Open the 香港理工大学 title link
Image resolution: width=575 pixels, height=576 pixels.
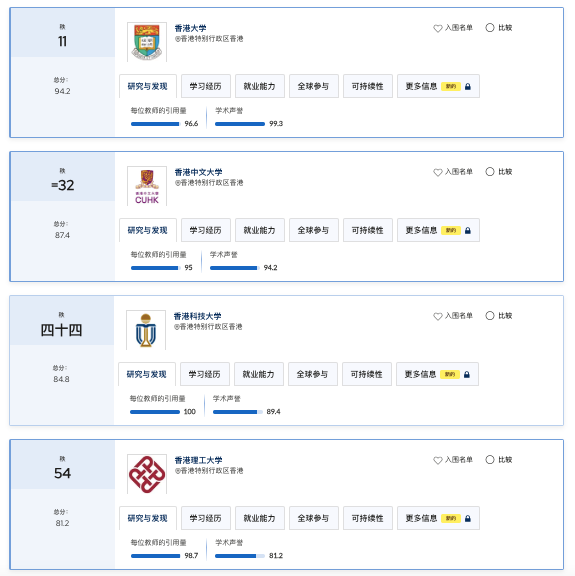(198, 460)
